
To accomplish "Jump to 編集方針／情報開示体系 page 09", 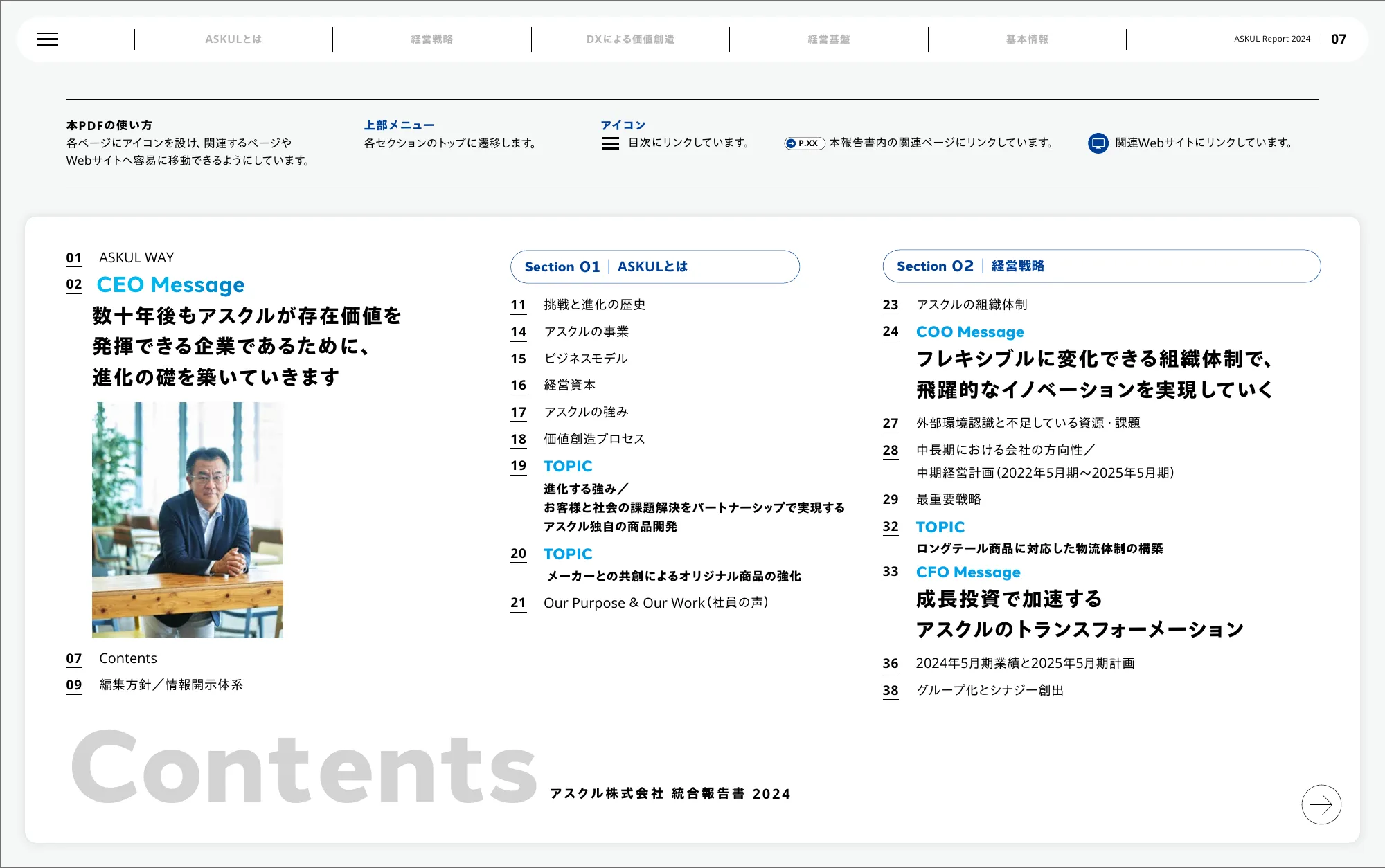I will (x=170, y=685).
